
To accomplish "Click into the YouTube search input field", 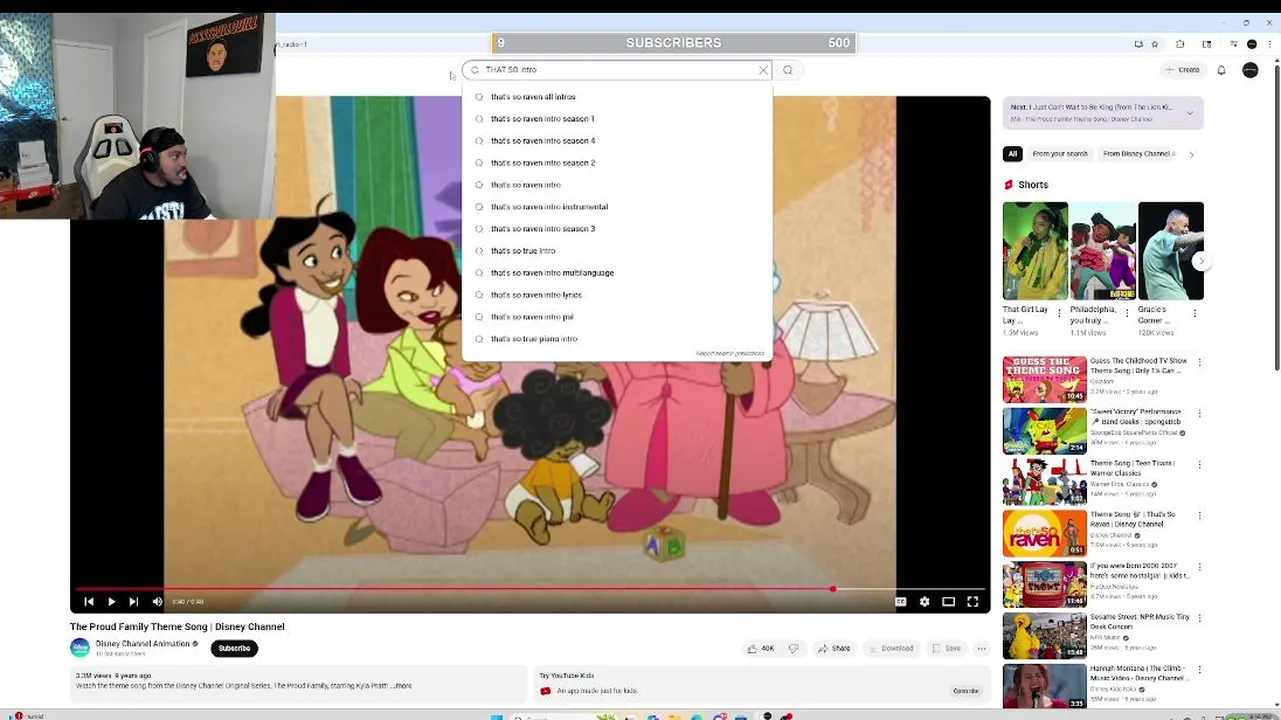I will [x=616, y=70].
